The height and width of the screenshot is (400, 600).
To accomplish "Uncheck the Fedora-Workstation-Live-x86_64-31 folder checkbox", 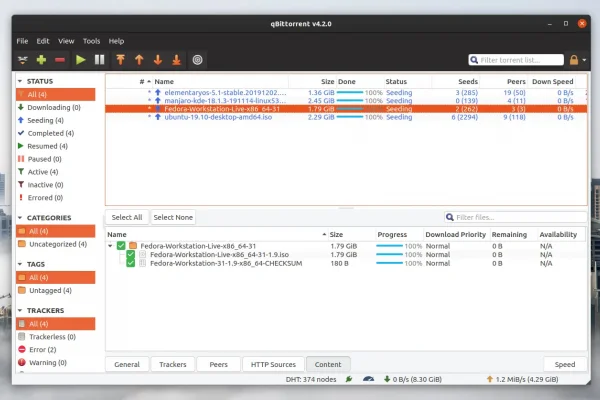I will [x=121, y=245].
